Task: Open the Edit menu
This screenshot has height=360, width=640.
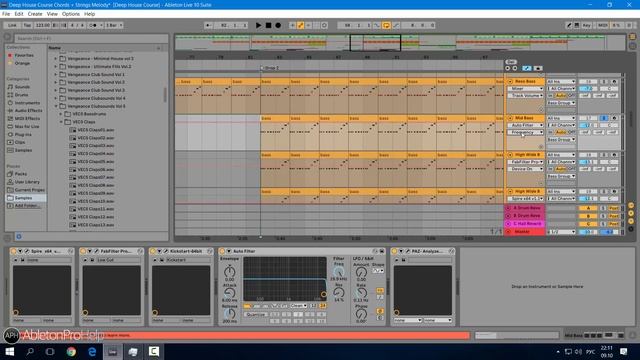Action: (x=19, y=14)
